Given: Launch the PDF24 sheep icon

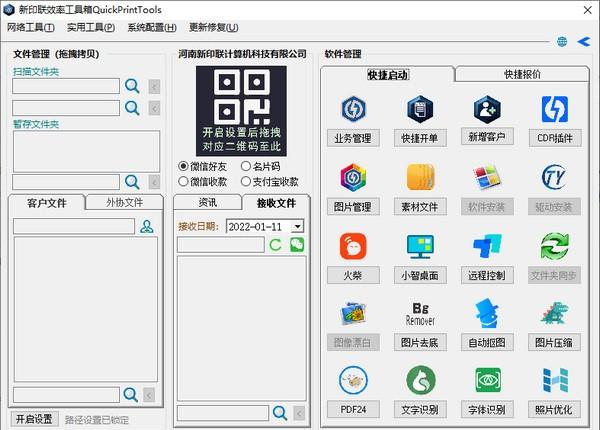Looking at the screenshot, I should click(353, 380).
